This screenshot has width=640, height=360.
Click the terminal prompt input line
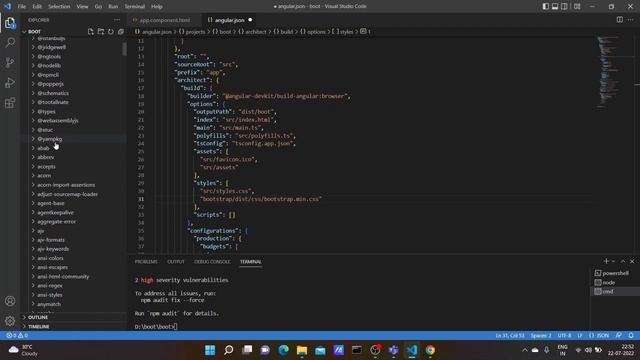(x=156, y=327)
